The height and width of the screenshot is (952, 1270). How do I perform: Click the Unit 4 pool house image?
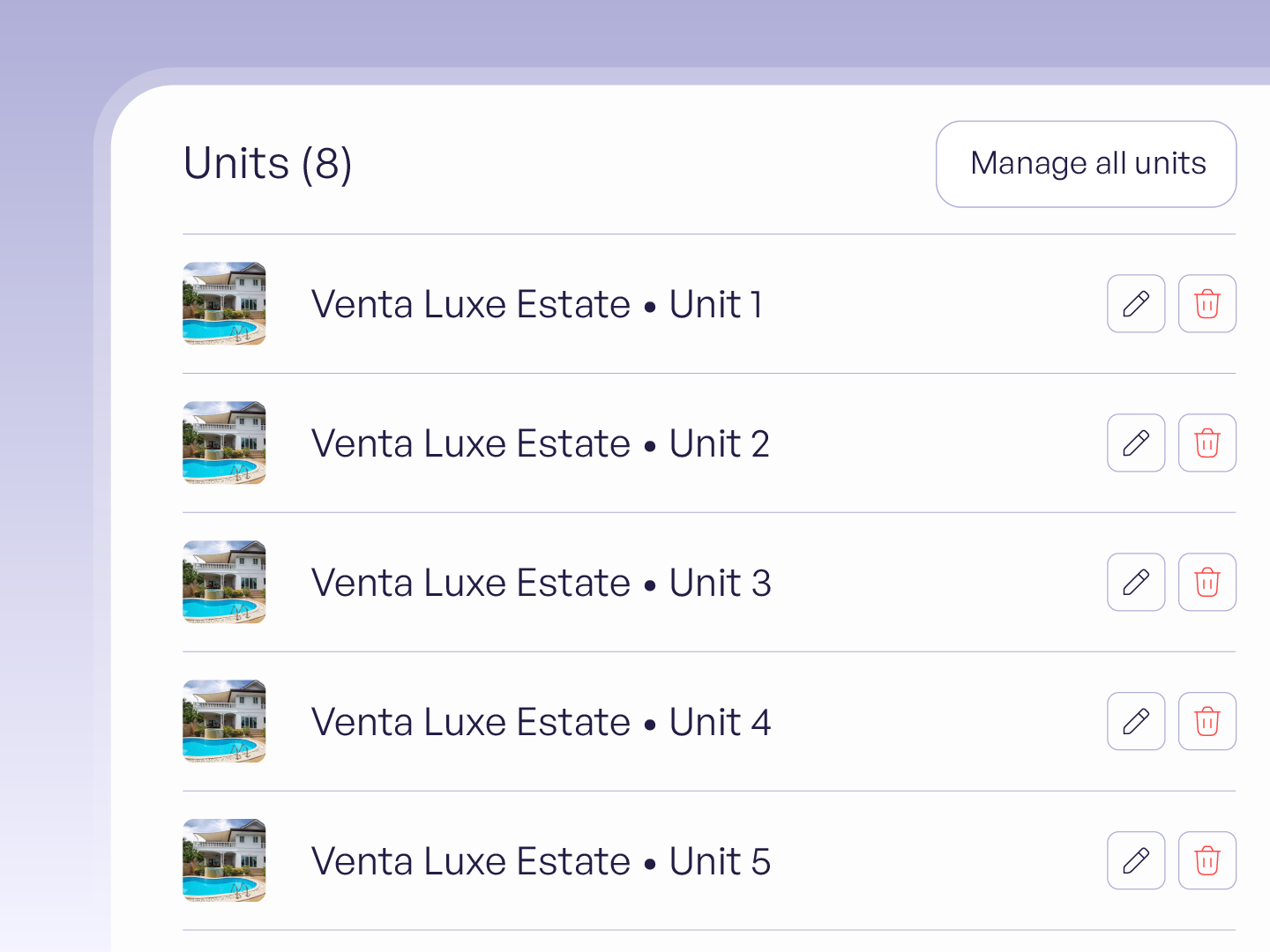pos(224,721)
